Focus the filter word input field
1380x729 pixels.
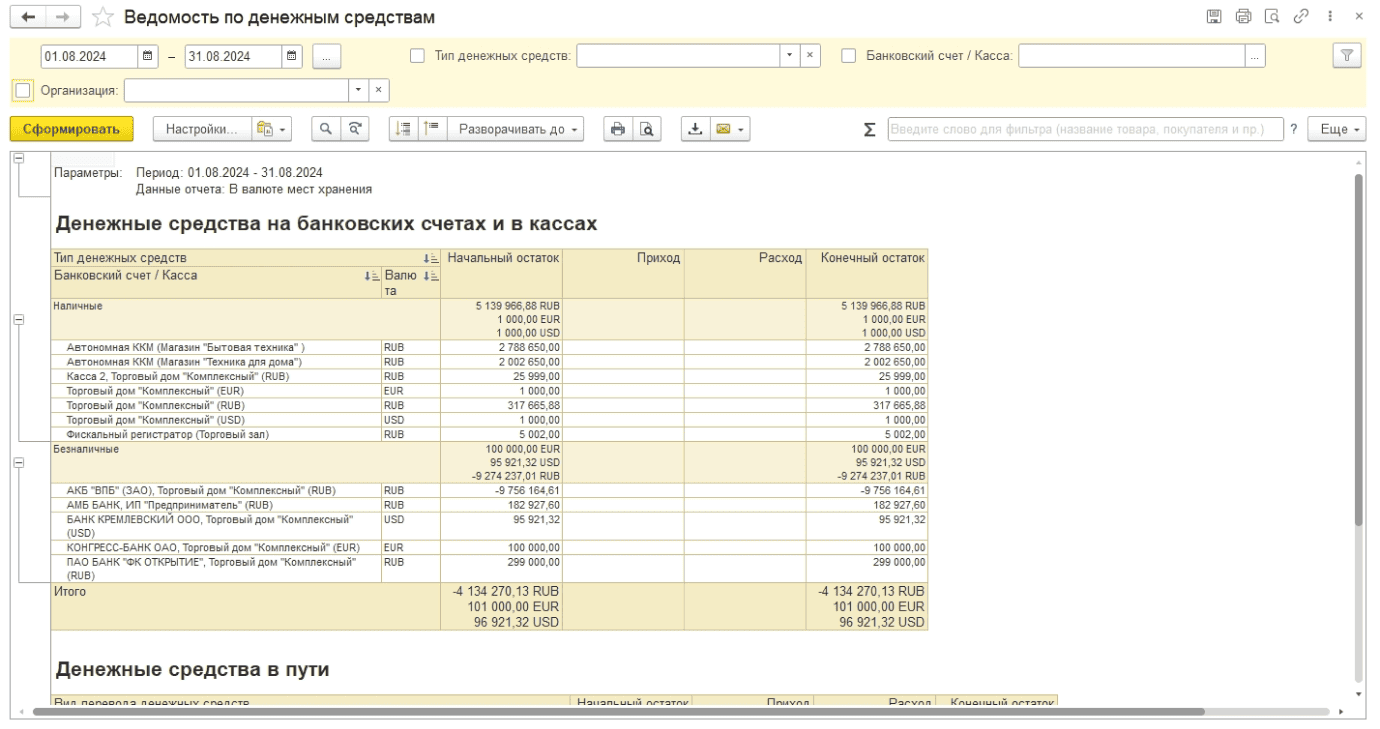click(1085, 129)
